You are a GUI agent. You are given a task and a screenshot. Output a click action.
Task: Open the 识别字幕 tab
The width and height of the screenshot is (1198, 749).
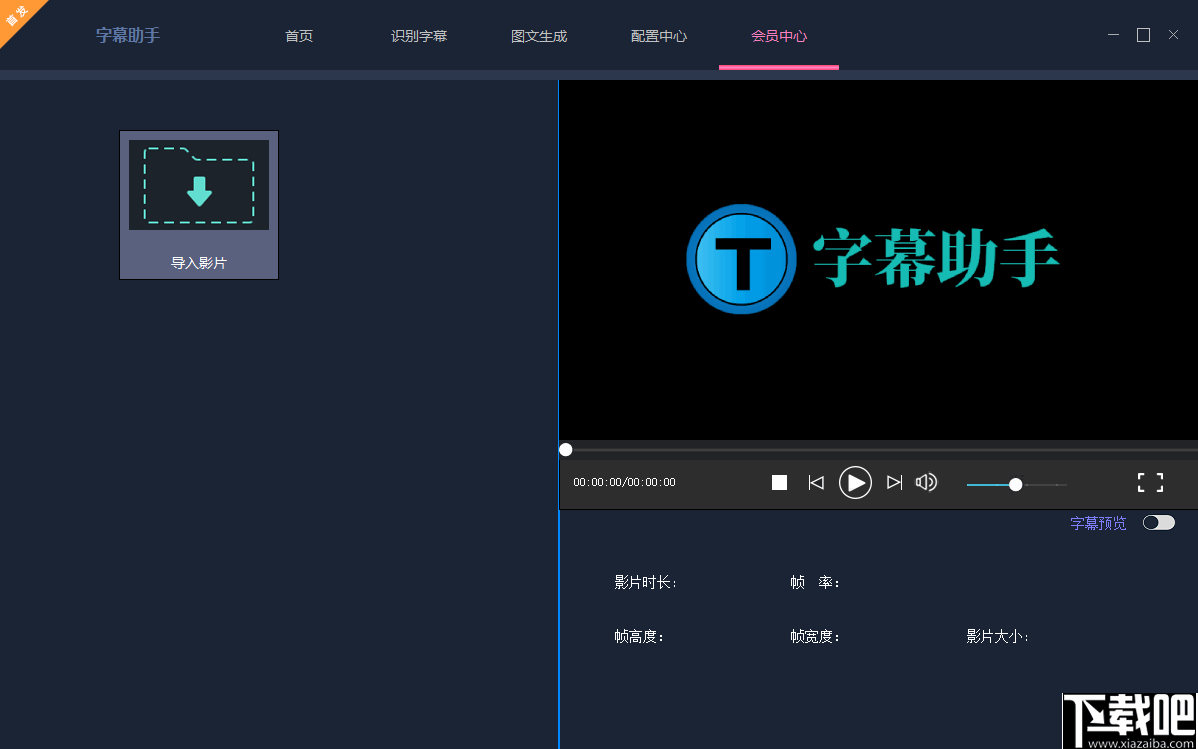[418, 34]
